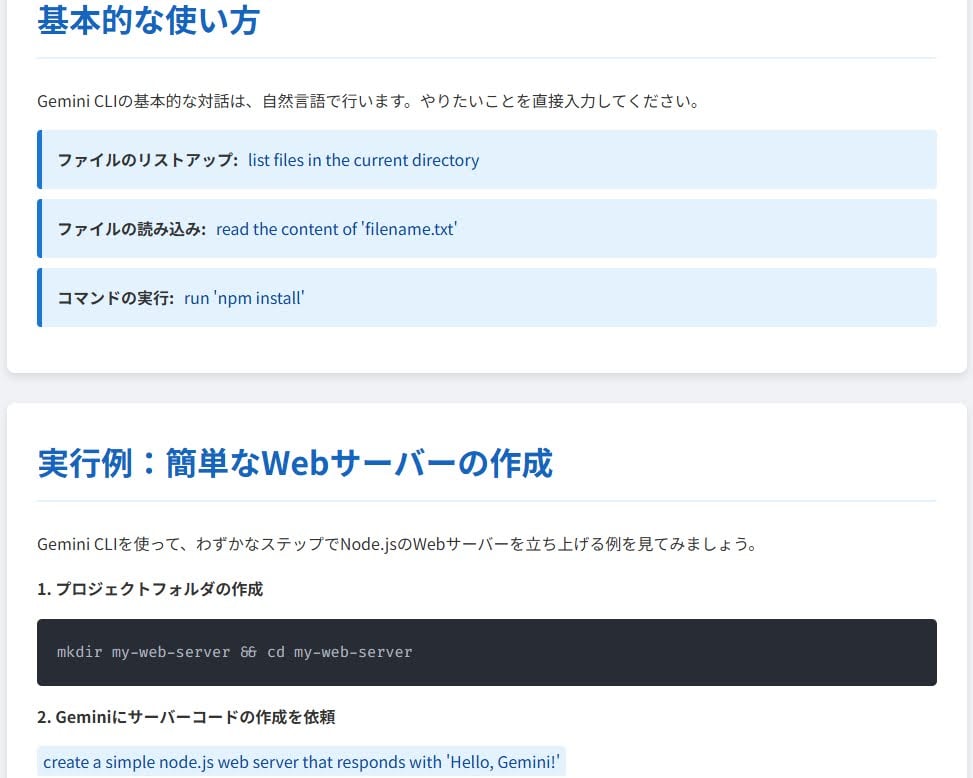
Task: Click the heading 実行例：簡単なWebサーバーの作成
Action: click(x=295, y=463)
